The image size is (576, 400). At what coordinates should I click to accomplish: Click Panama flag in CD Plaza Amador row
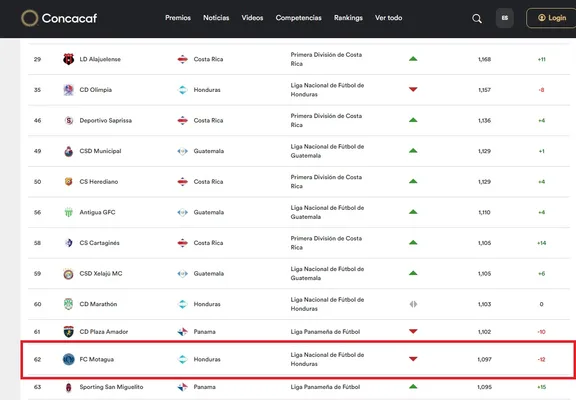pos(183,332)
